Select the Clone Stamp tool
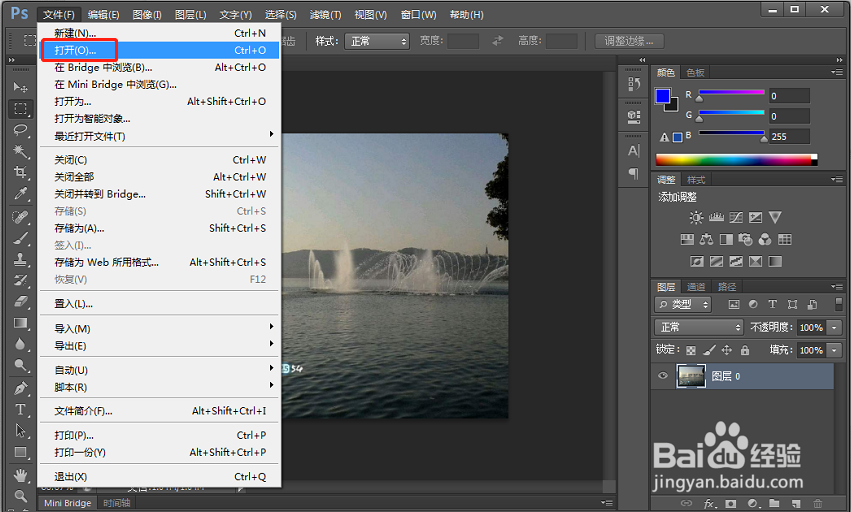The image size is (851, 512). [x=21, y=259]
